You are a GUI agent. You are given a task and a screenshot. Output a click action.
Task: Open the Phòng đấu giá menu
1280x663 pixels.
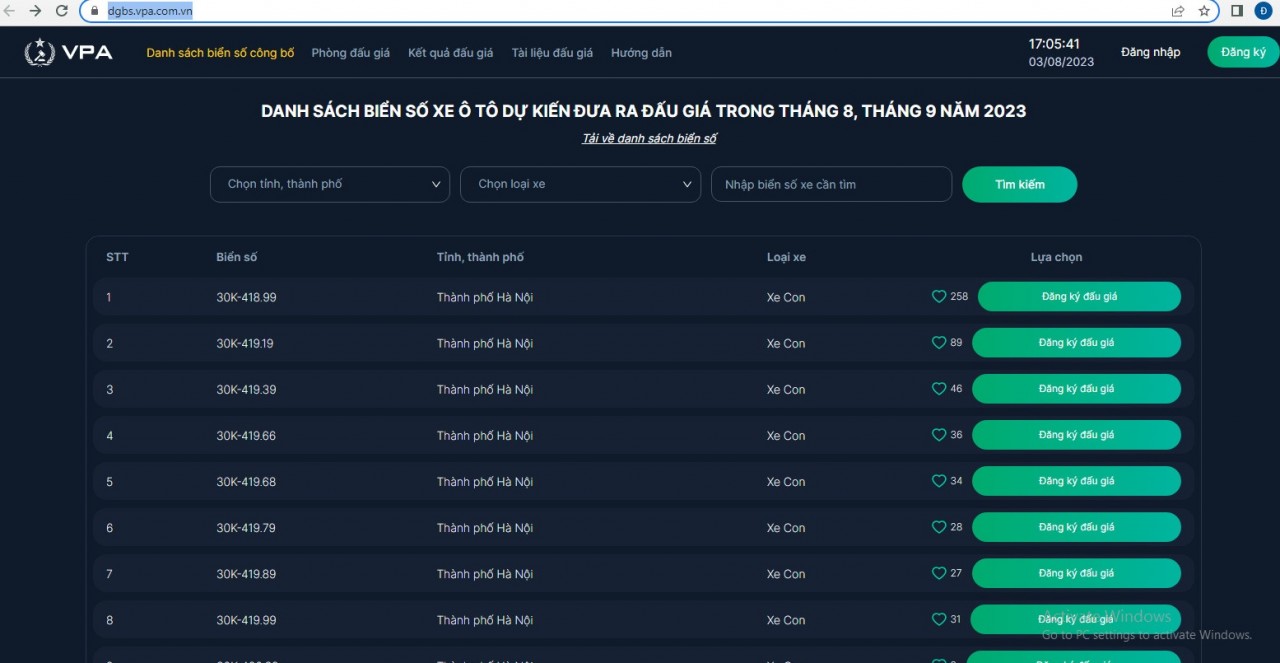tap(350, 52)
